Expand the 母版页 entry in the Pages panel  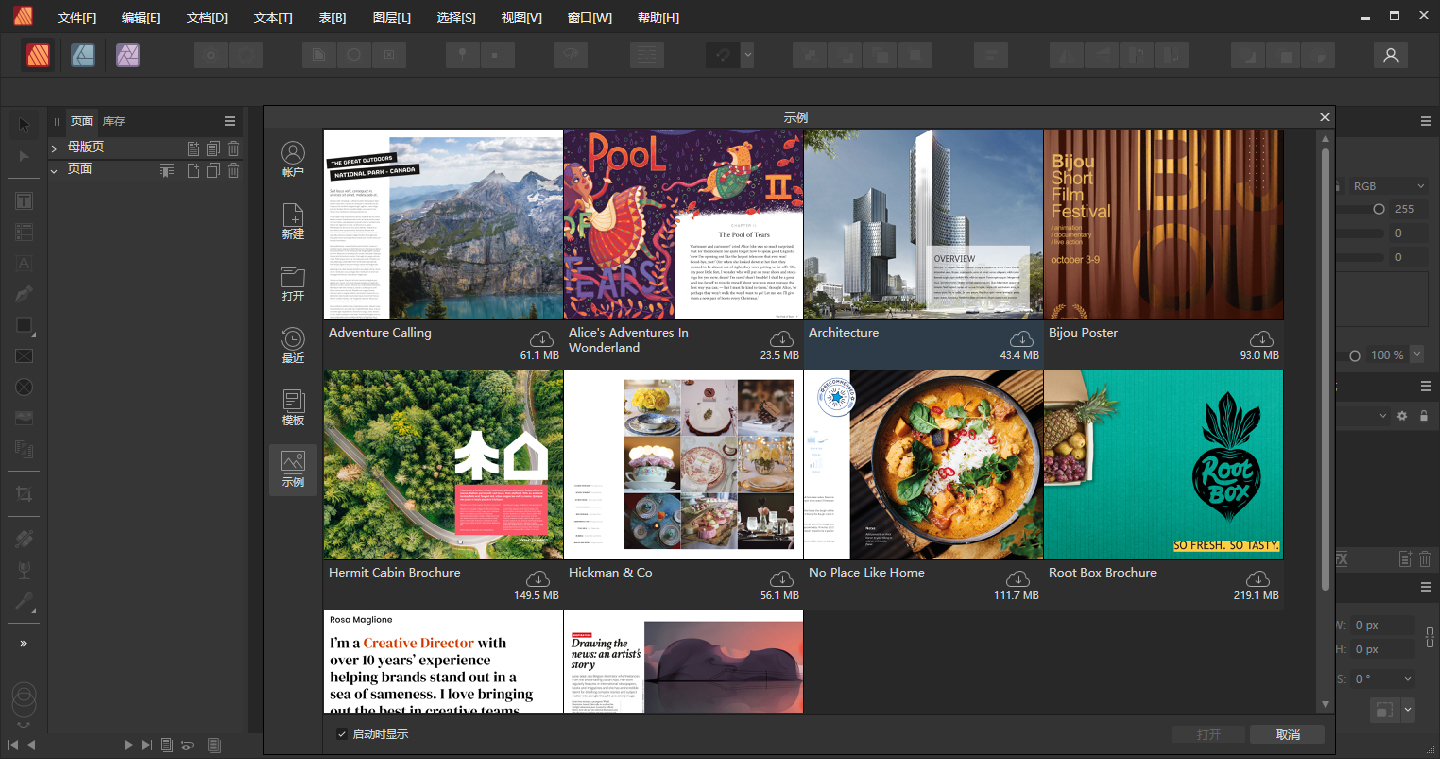pos(54,147)
